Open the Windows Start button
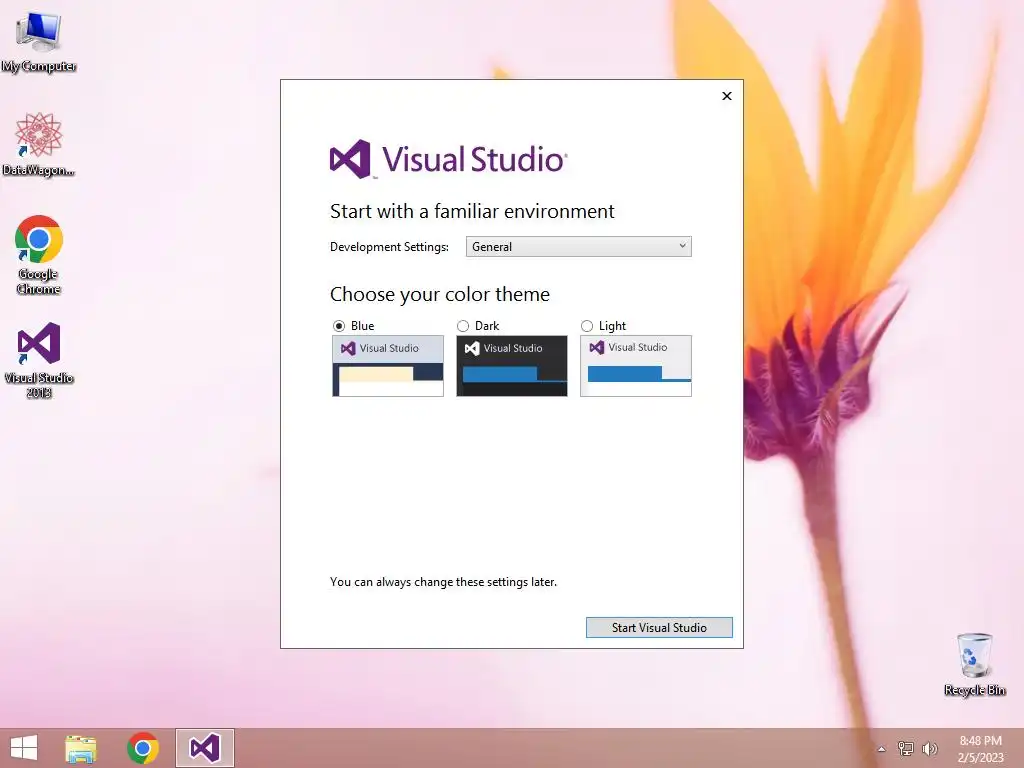This screenshot has height=768, width=1024. point(24,748)
